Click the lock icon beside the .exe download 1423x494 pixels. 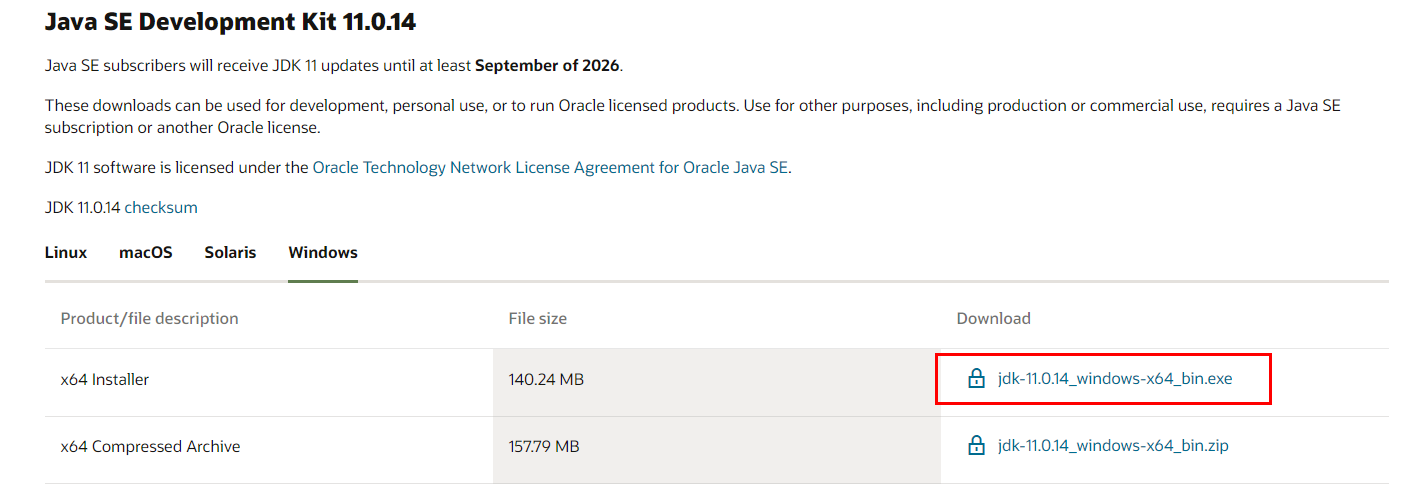coord(976,379)
